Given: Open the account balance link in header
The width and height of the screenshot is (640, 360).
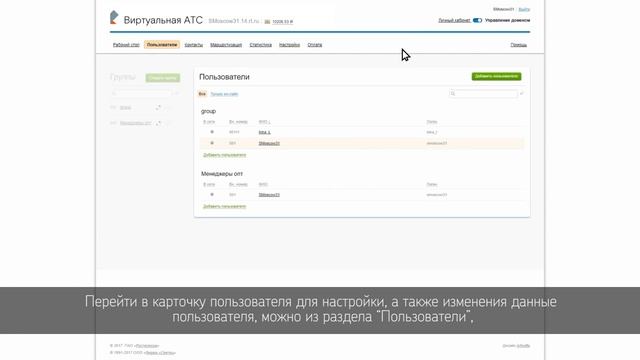Looking at the screenshot, I should 282,22.
